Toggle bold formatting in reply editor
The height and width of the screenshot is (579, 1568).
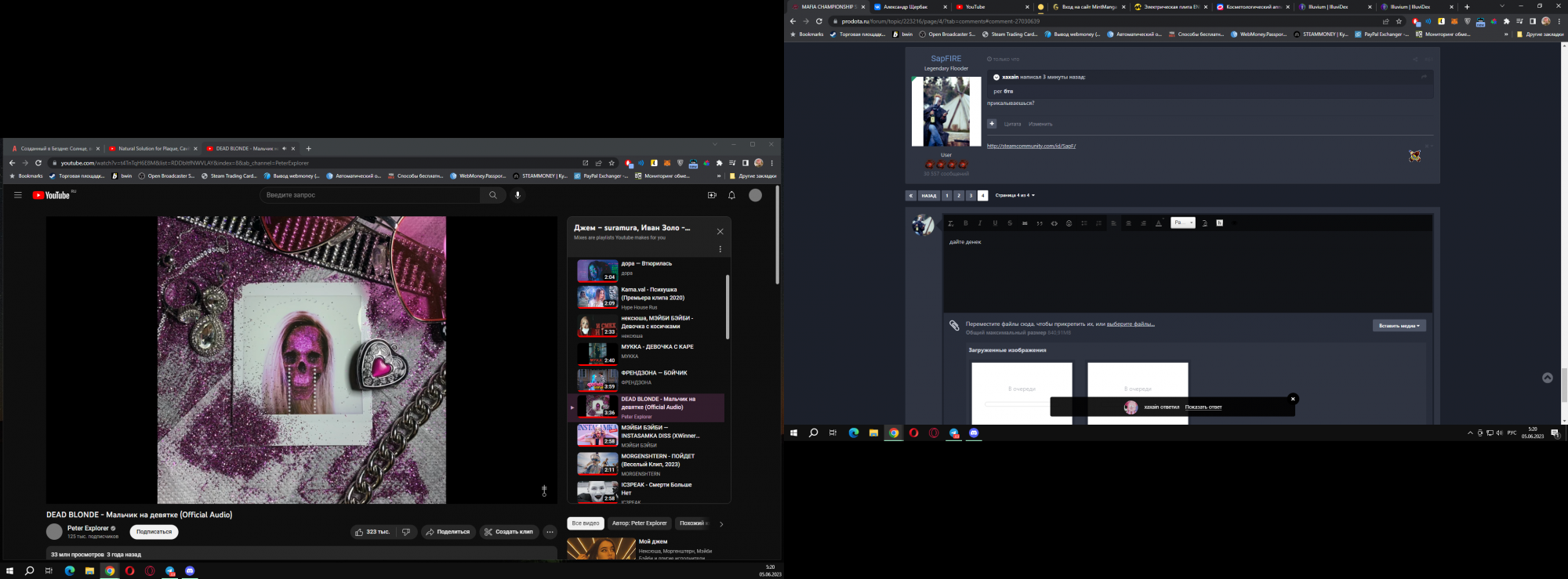966,223
